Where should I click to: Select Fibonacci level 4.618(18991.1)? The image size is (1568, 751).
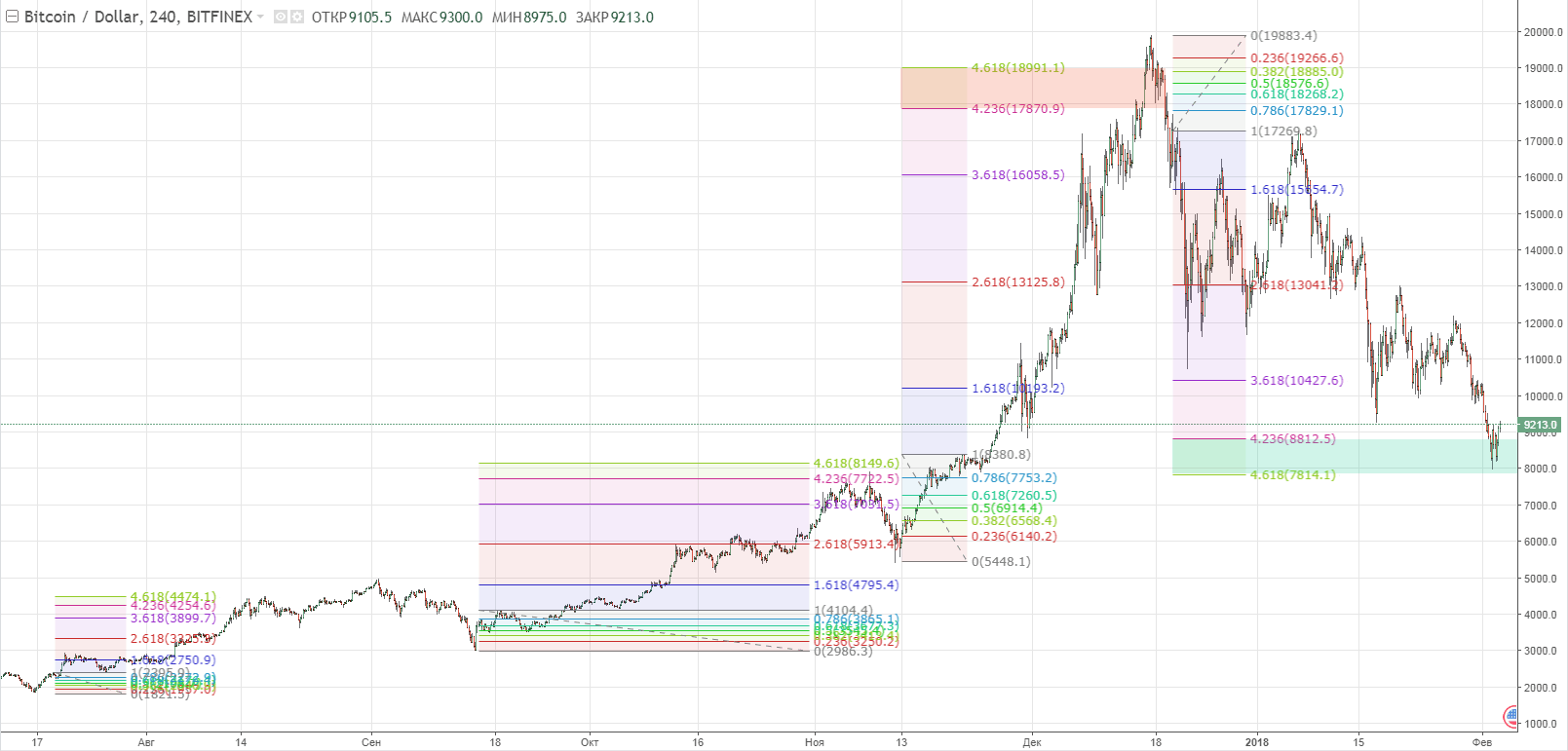pyautogui.click(x=1017, y=68)
